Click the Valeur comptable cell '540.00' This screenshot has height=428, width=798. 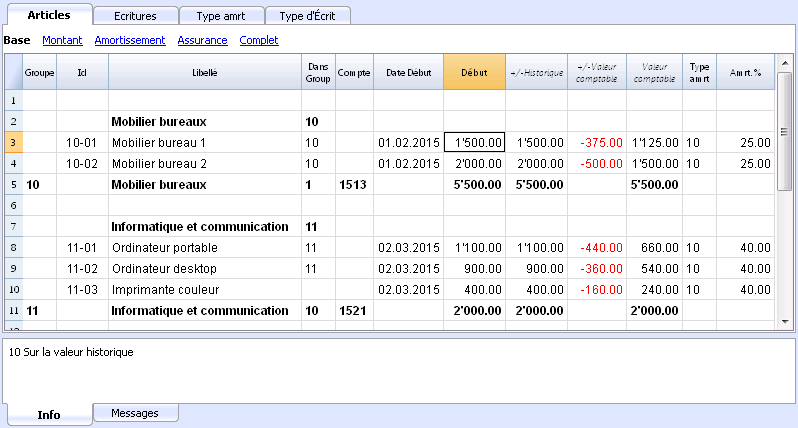coord(654,268)
